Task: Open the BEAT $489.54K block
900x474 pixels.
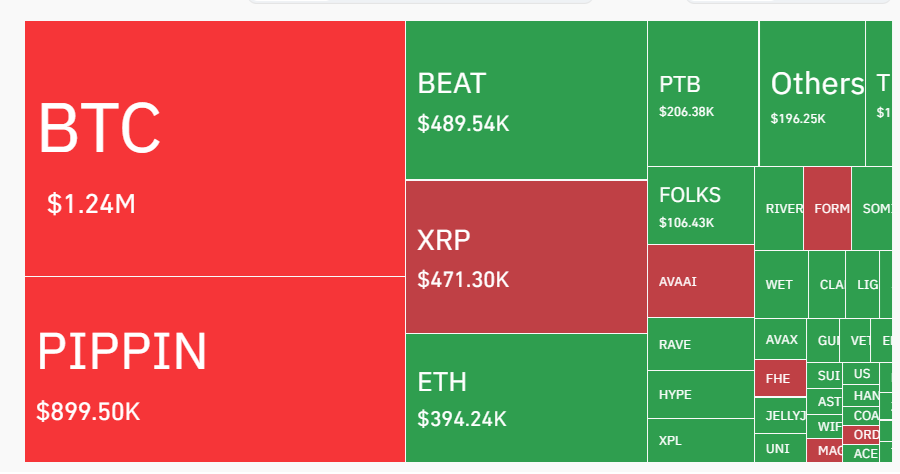Action: click(526, 100)
